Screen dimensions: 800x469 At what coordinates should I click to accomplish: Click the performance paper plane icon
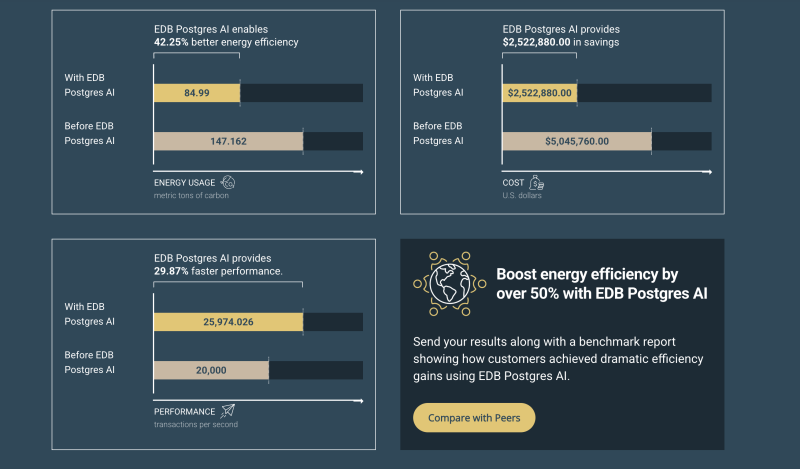pos(228,411)
